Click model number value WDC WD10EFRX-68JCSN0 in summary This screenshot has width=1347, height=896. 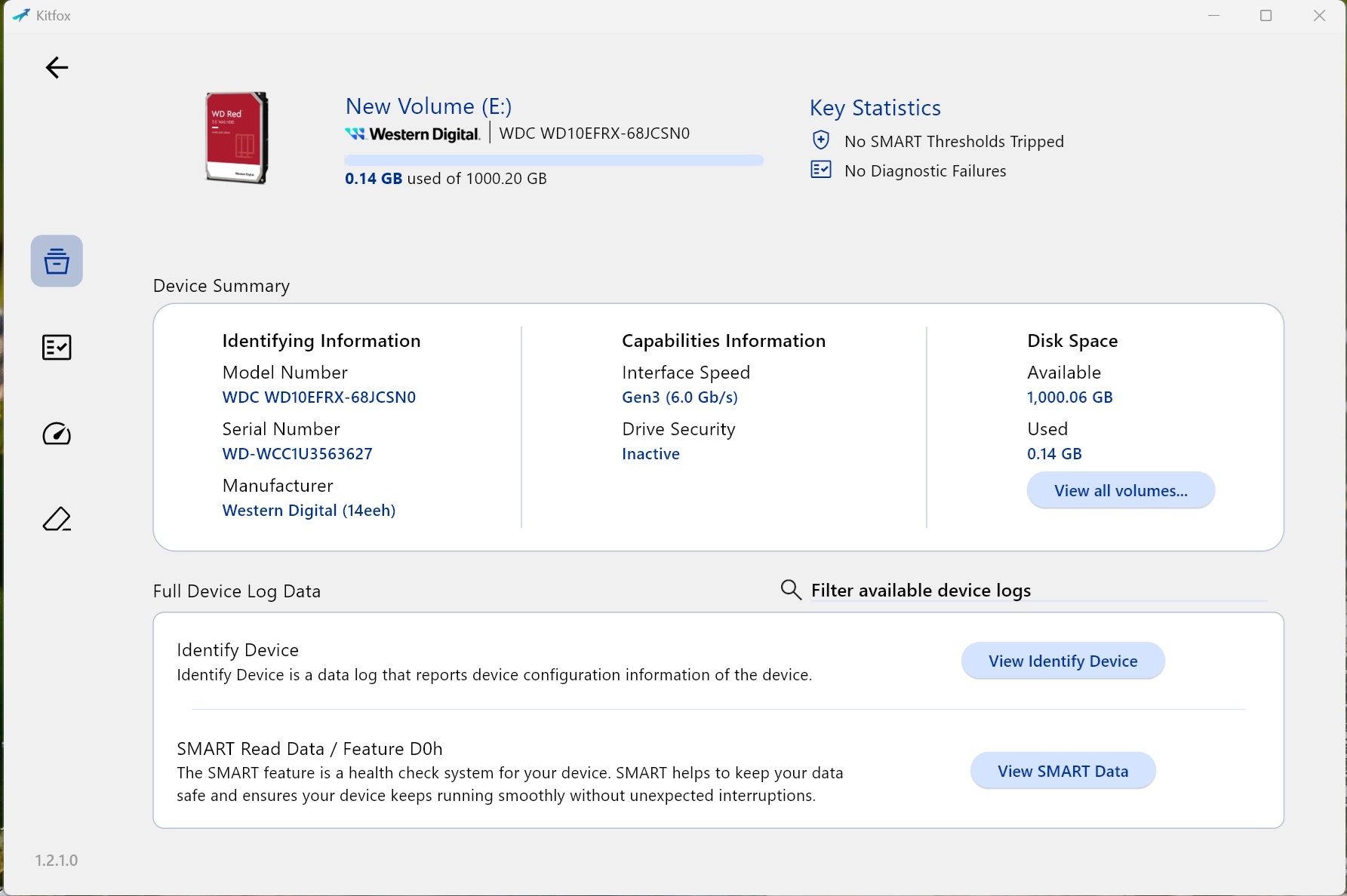point(319,397)
